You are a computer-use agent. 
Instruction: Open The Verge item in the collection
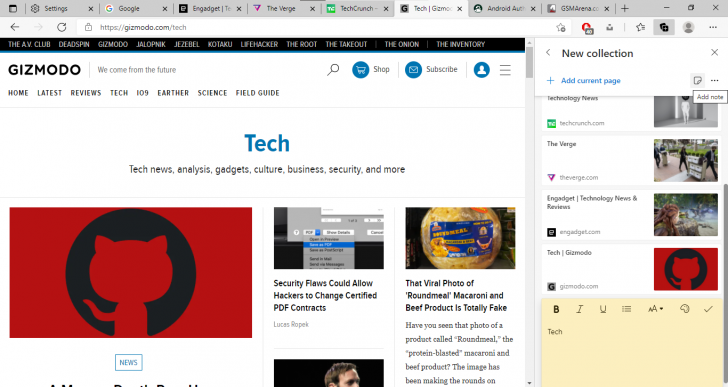pyautogui.click(x=631, y=161)
